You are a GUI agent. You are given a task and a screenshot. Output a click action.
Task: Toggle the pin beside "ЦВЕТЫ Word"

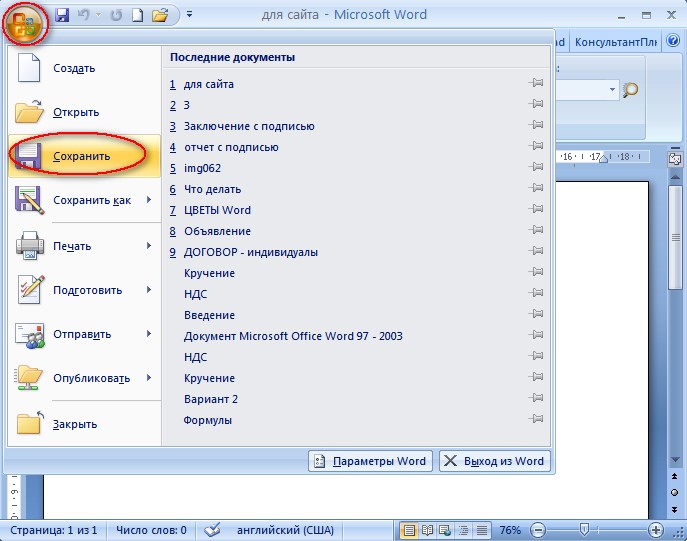point(535,211)
